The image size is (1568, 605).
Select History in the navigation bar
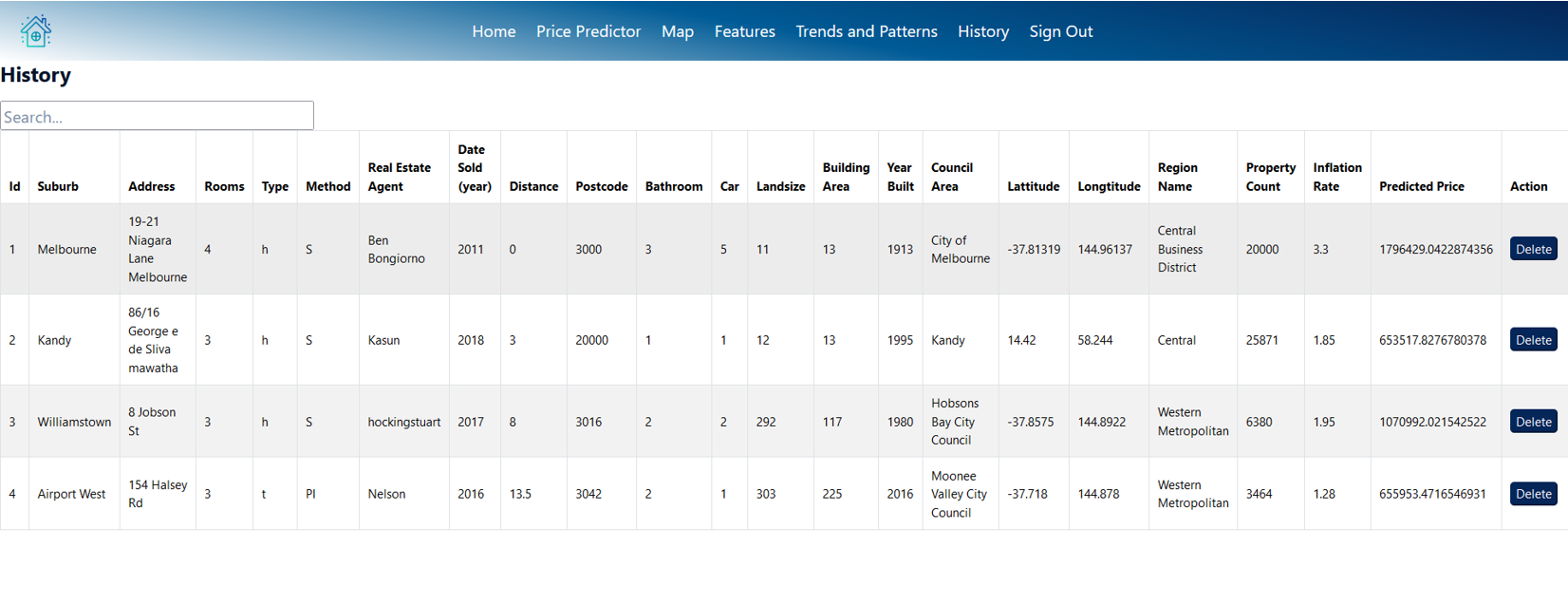tap(982, 31)
